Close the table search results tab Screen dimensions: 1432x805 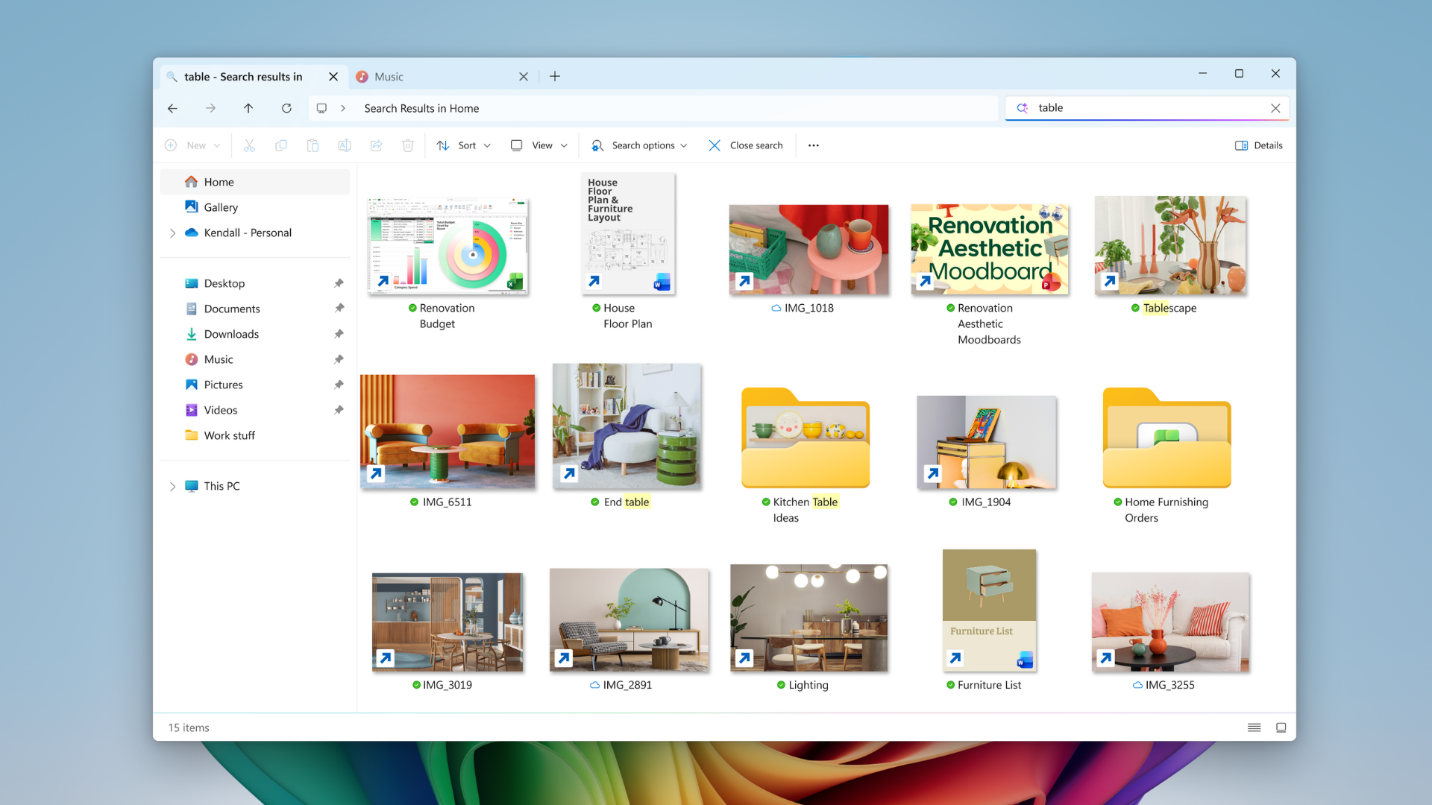(333, 76)
